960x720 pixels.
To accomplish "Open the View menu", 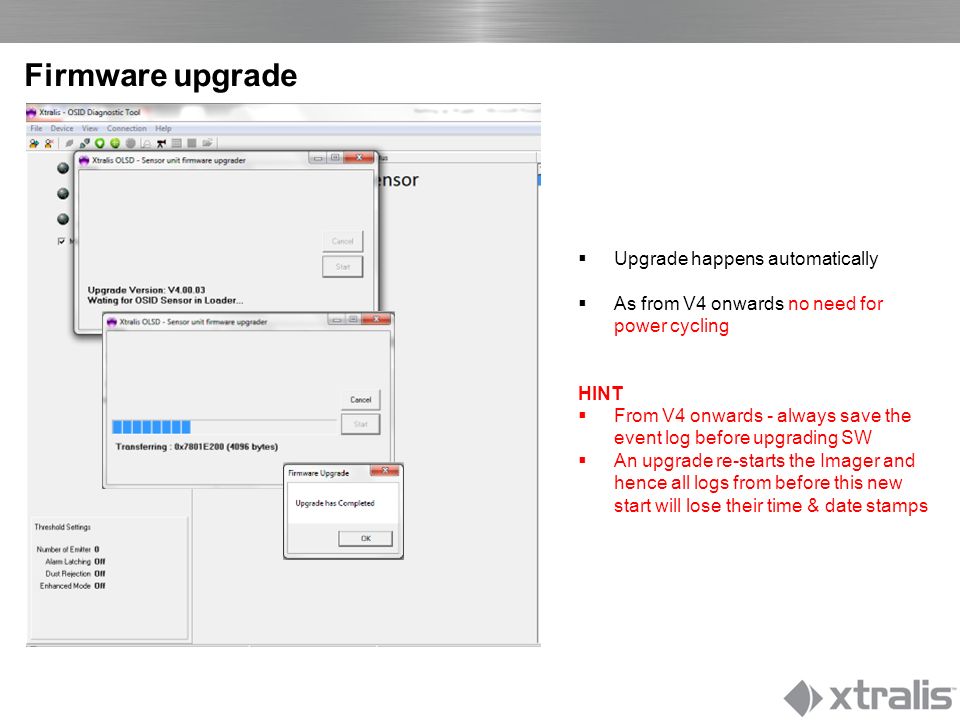I will coord(90,129).
